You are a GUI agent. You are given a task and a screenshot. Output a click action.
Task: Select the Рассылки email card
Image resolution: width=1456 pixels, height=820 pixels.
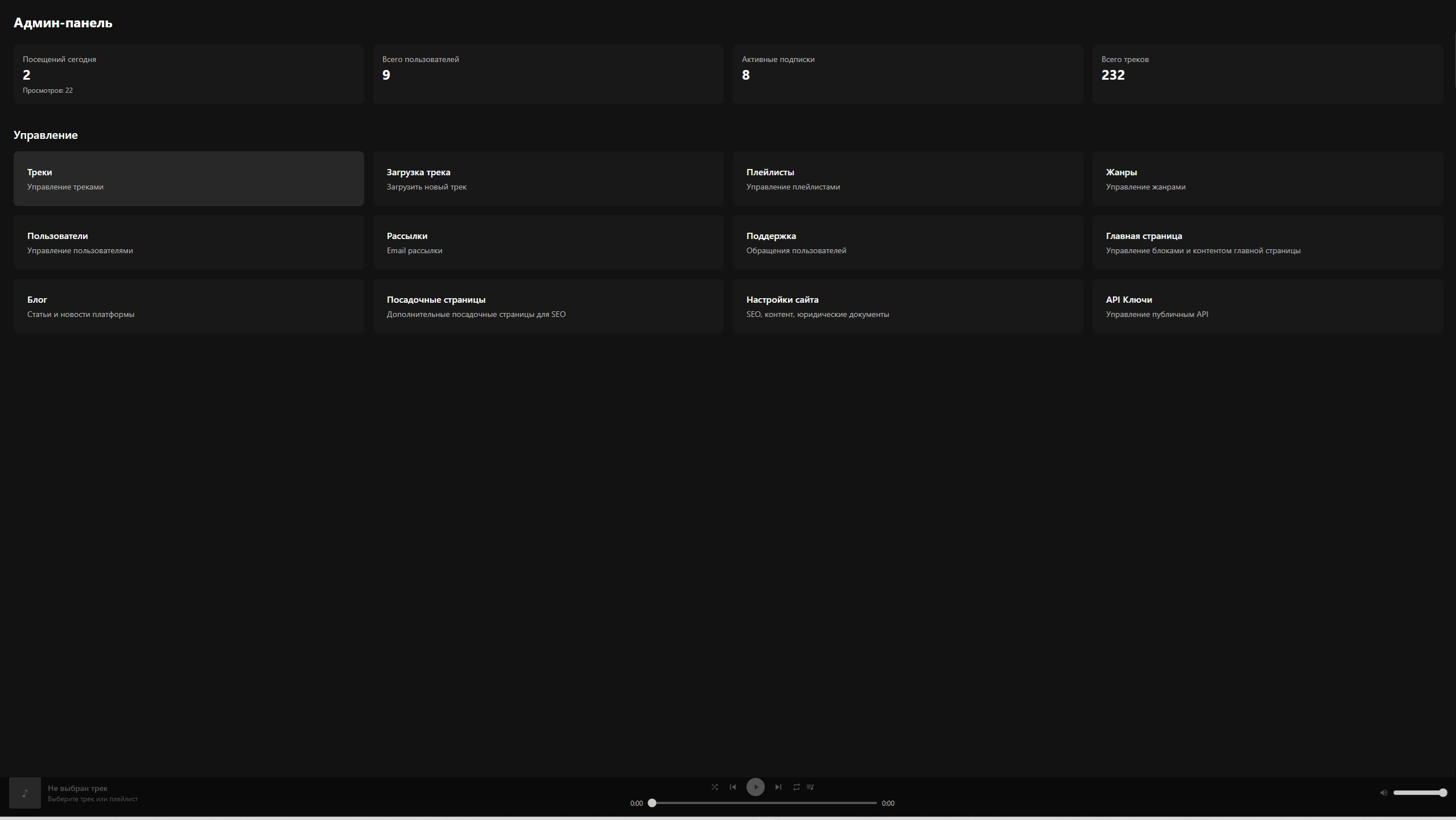(548, 242)
